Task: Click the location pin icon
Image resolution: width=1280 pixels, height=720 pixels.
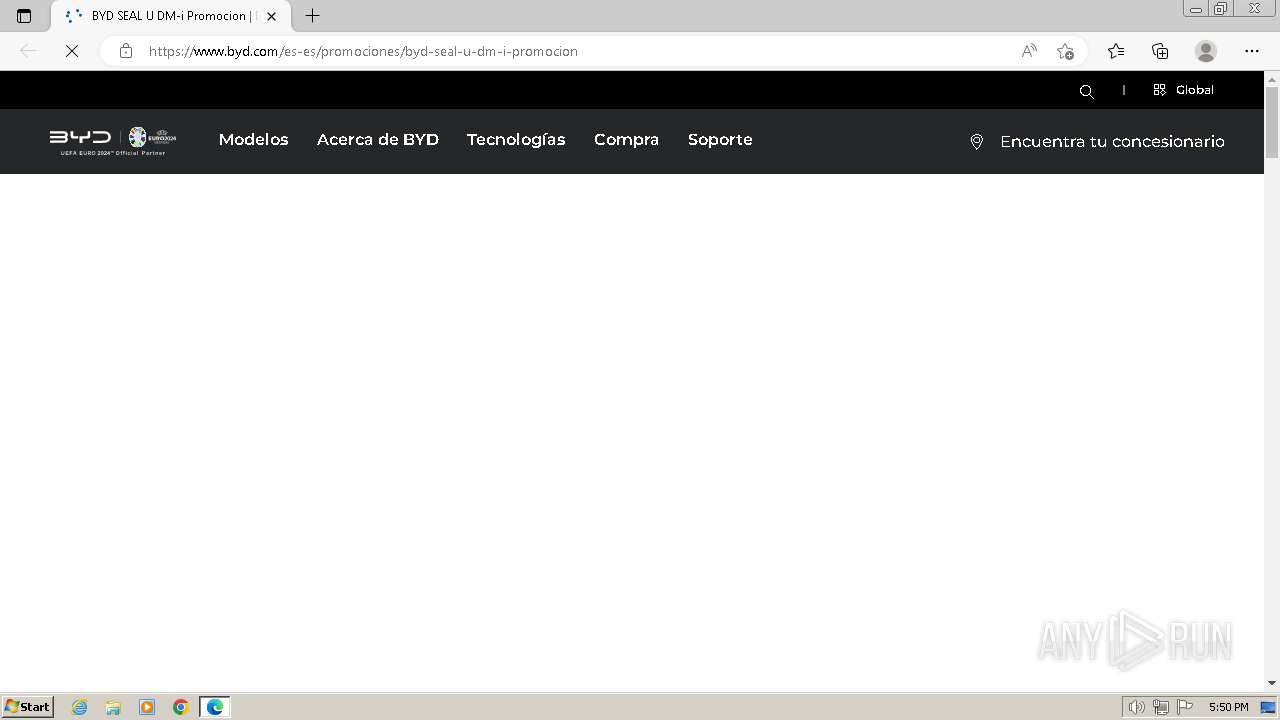Action: click(977, 142)
